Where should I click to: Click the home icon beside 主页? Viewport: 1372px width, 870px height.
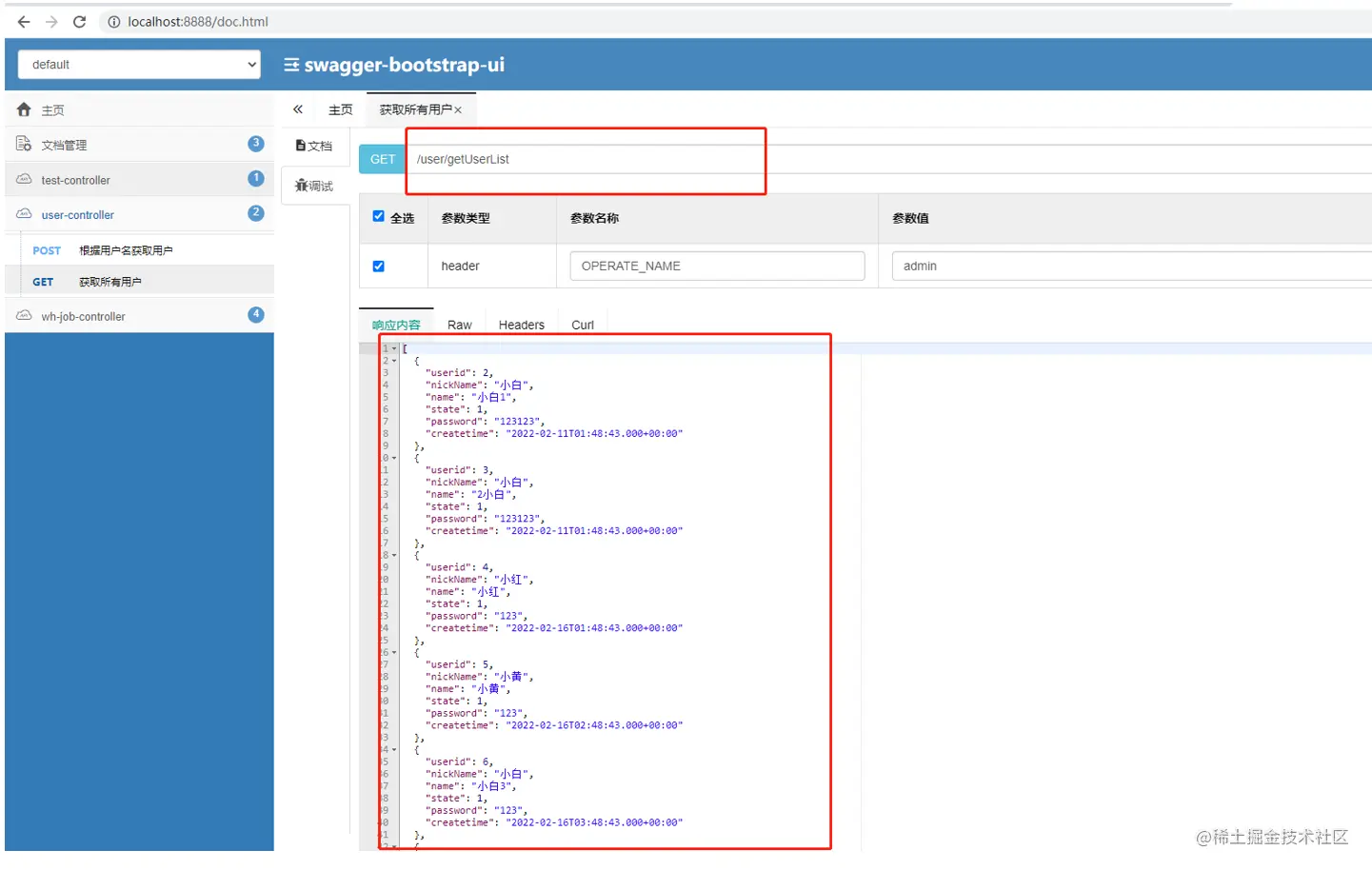24,109
